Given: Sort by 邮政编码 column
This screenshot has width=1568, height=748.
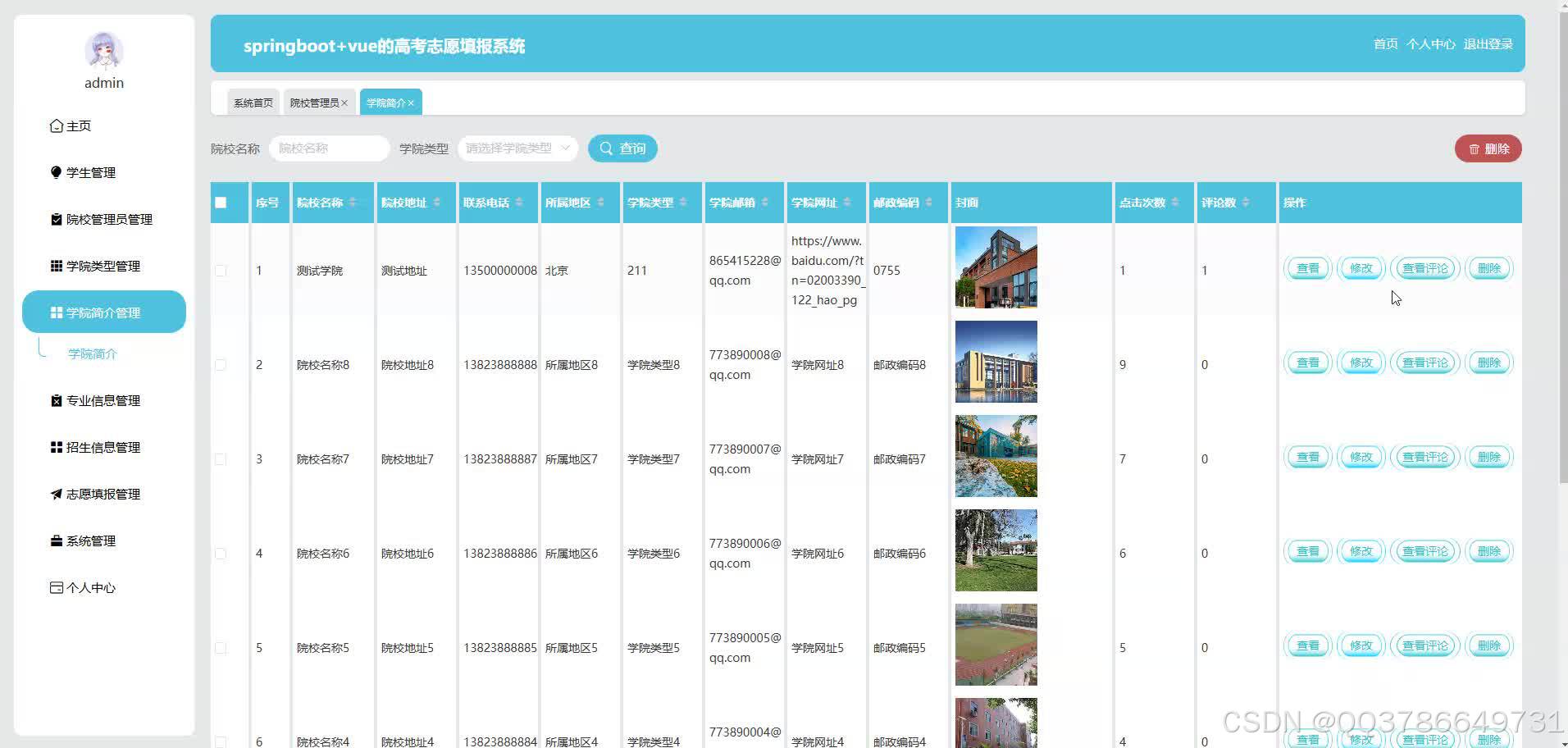Looking at the screenshot, I should [x=929, y=203].
